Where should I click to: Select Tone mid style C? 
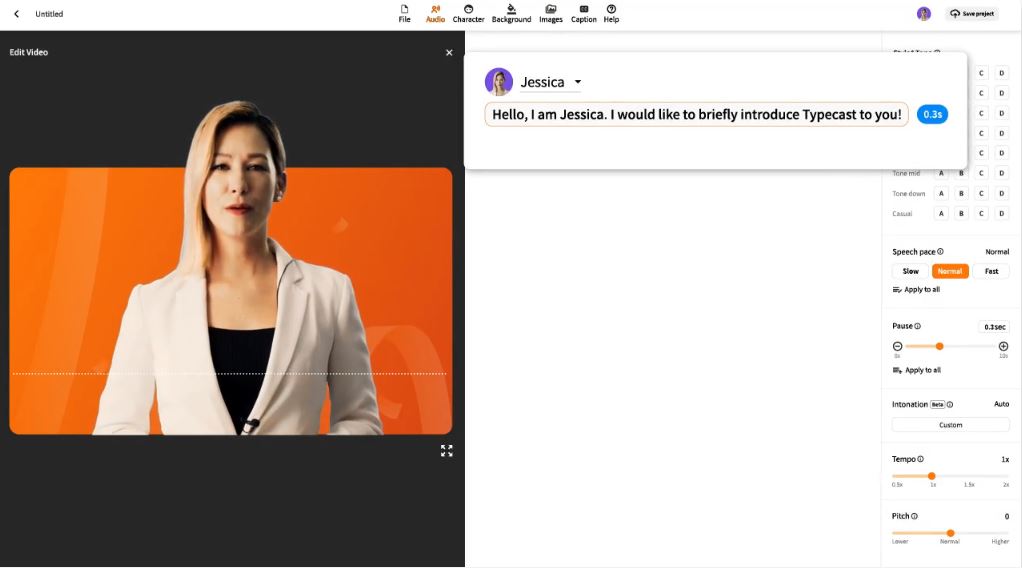tap(982, 173)
